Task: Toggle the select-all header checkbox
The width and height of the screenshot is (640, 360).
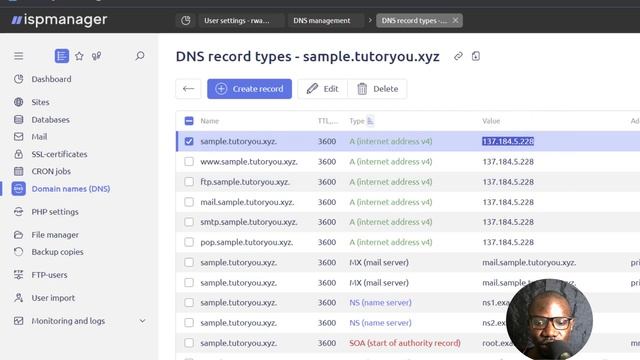Action: (x=189, y=121)
